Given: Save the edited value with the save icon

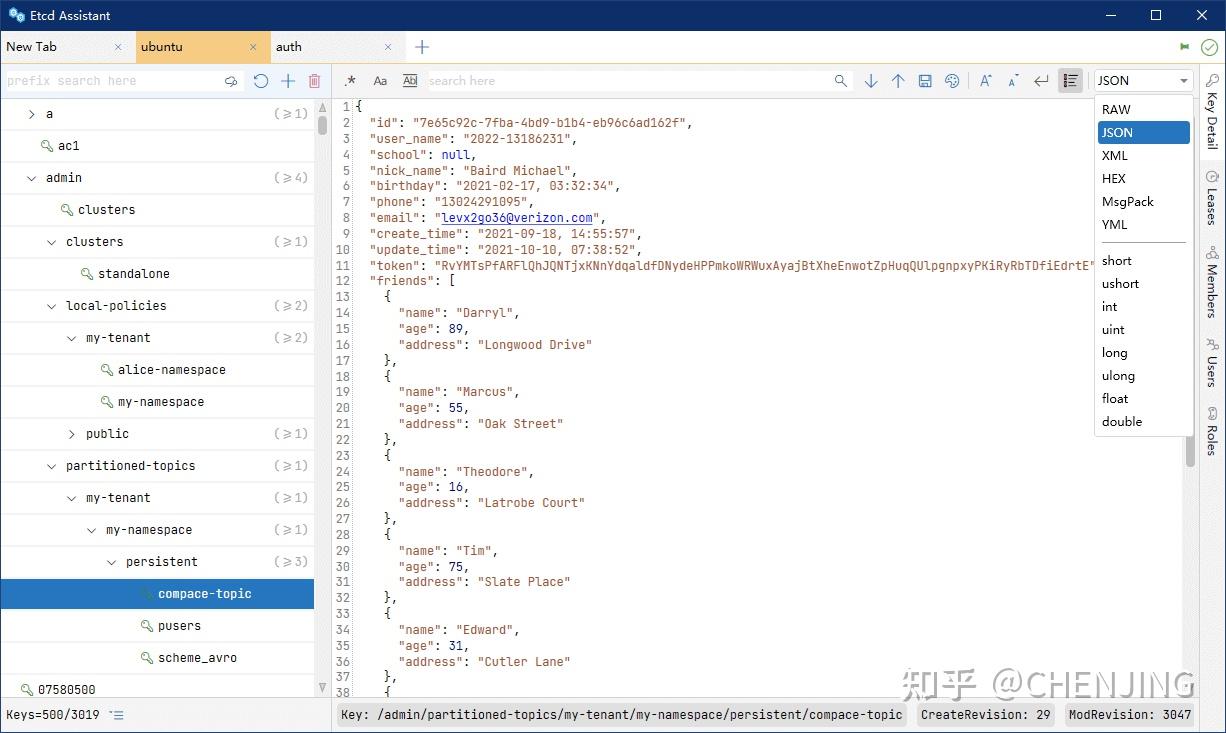Looking at the screenshot, I should click(x=924, y=80).
